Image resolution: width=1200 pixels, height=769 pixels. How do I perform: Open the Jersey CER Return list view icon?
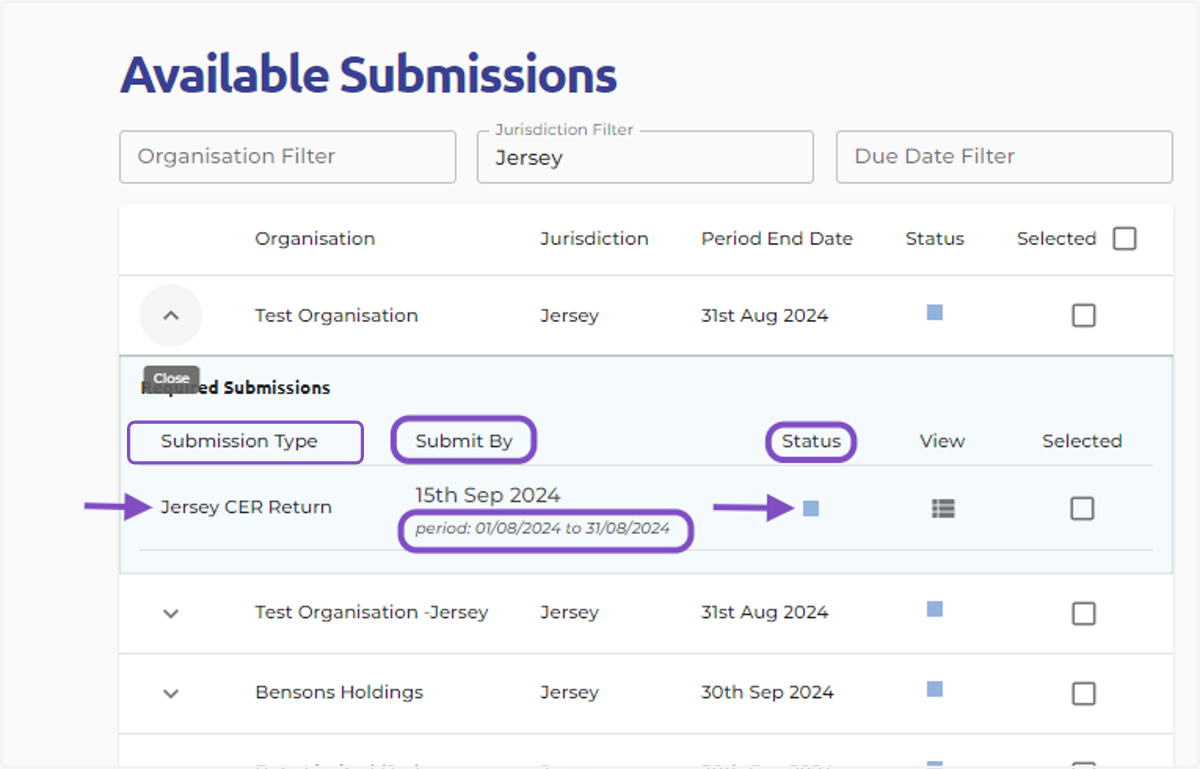942,509
